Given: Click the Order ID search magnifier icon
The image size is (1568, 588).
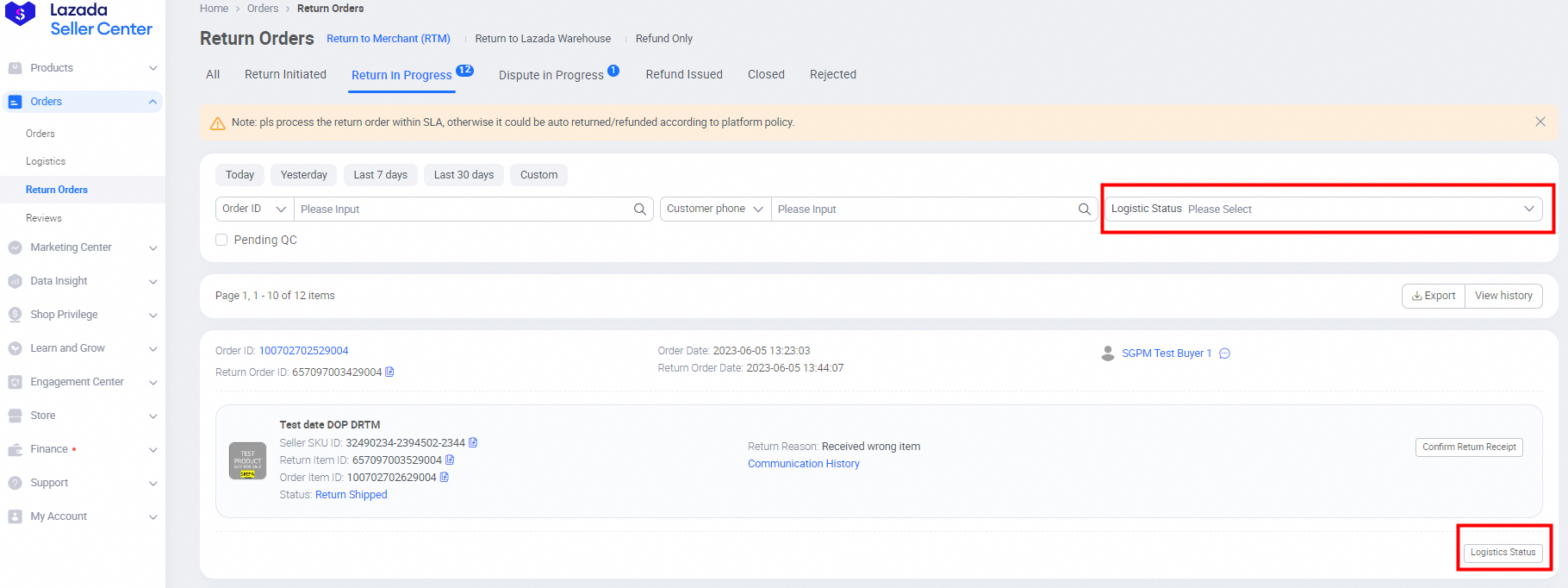Looking at the screenshot, I should coord(640,209).
